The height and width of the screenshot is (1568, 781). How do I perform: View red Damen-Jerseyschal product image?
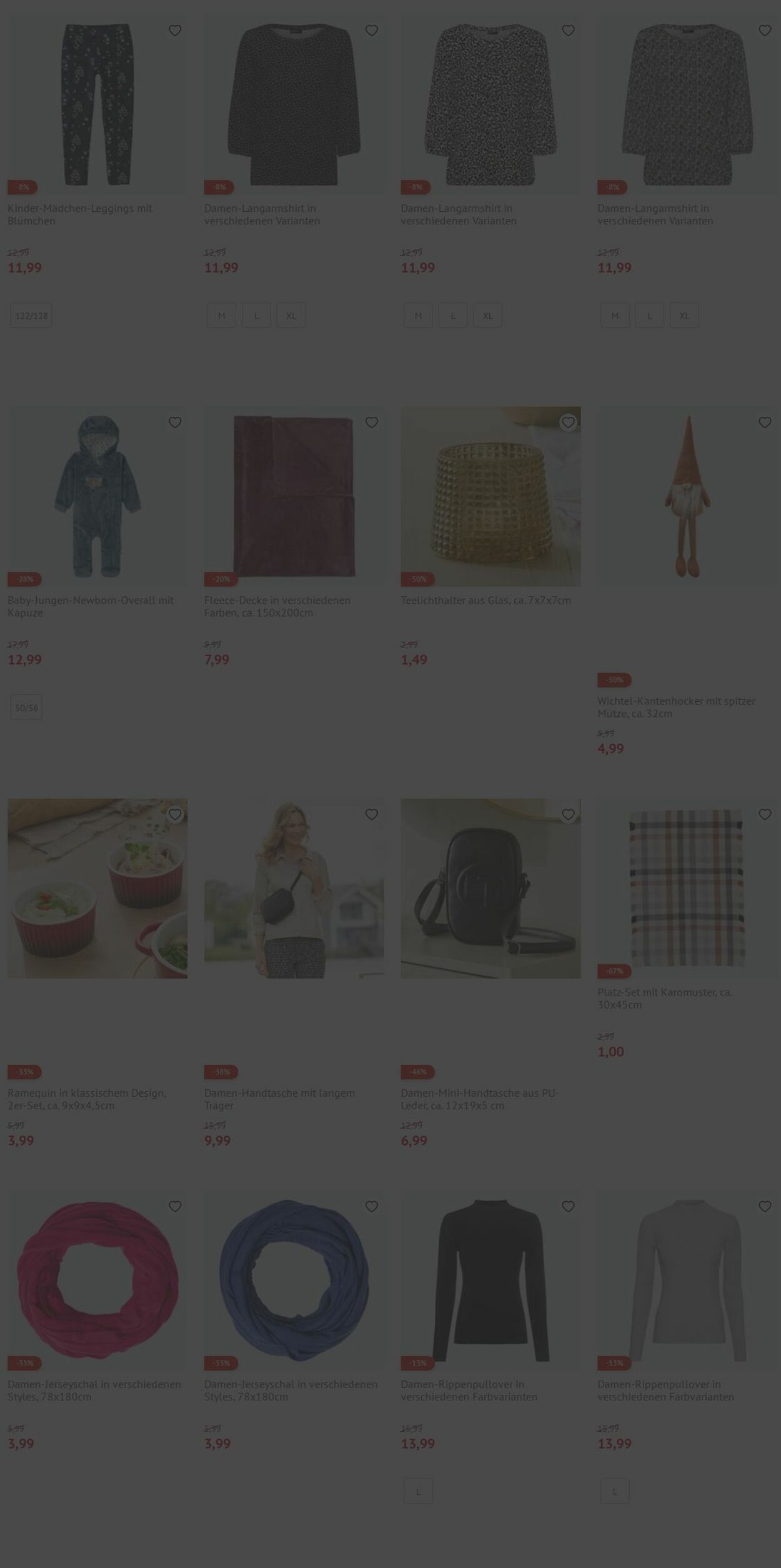pos(97,1281)
